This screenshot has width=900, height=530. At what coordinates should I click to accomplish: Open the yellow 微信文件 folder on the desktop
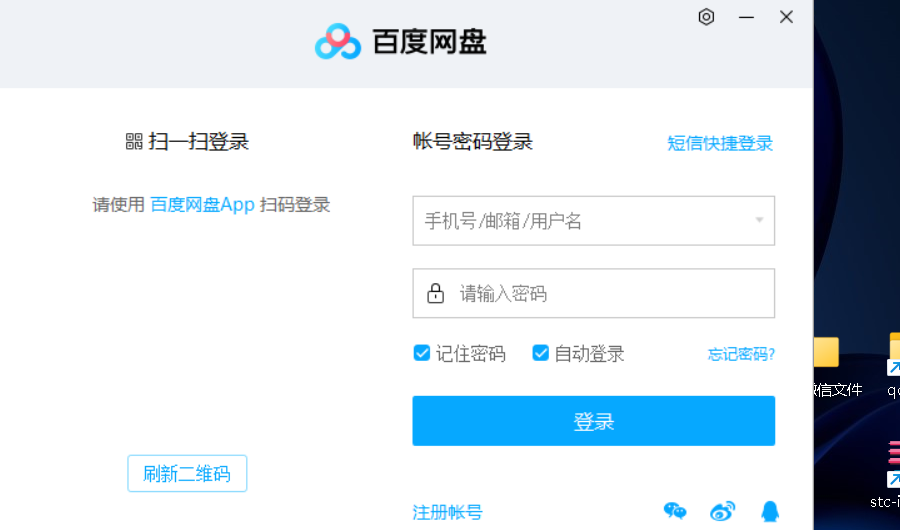[x=827, y=351]
